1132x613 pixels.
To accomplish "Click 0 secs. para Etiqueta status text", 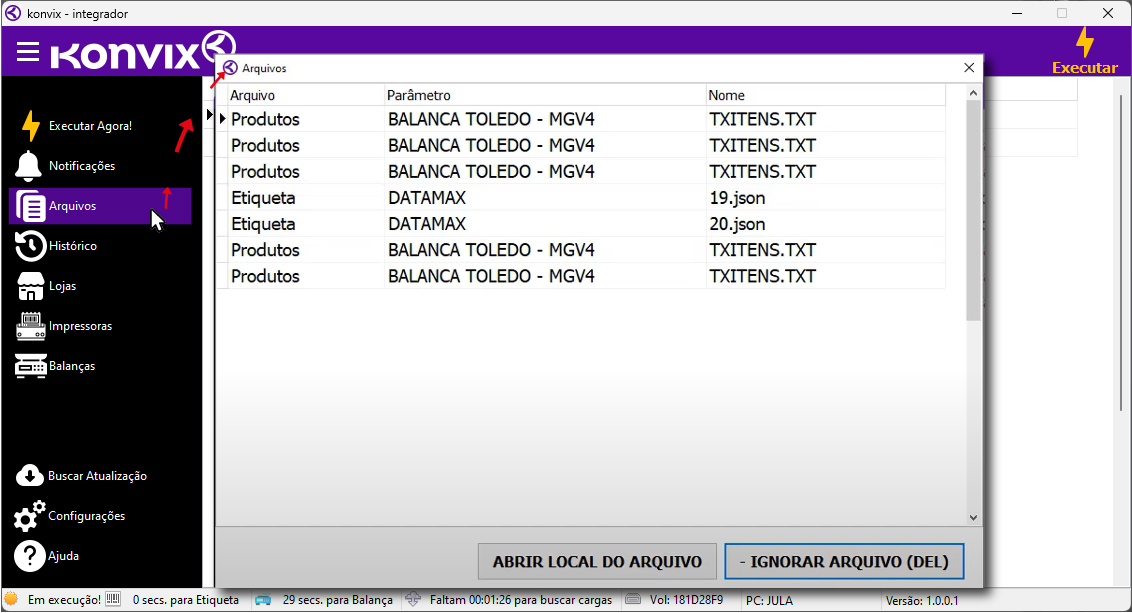I will pos(186,600).
